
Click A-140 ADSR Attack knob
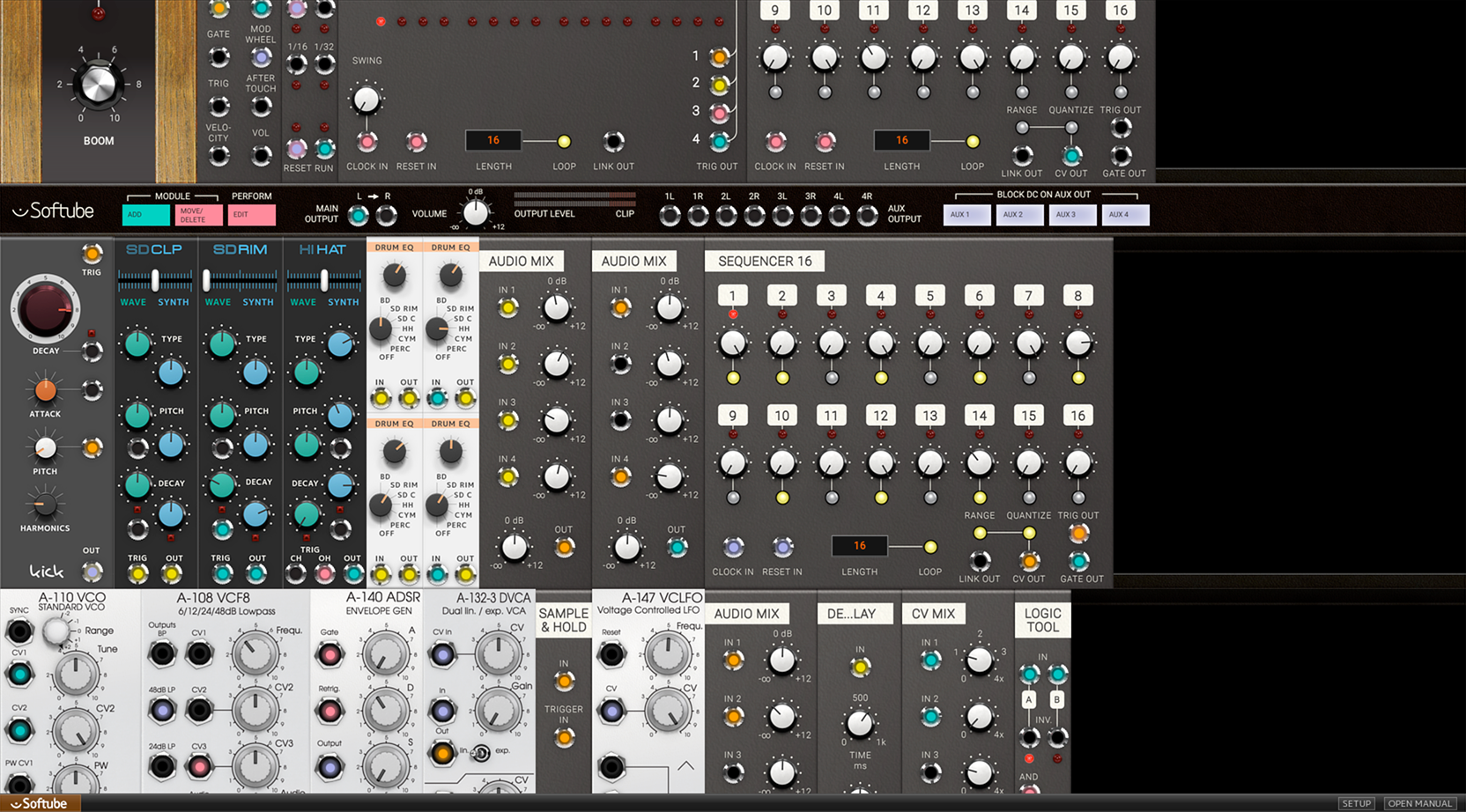coord(385,653)
